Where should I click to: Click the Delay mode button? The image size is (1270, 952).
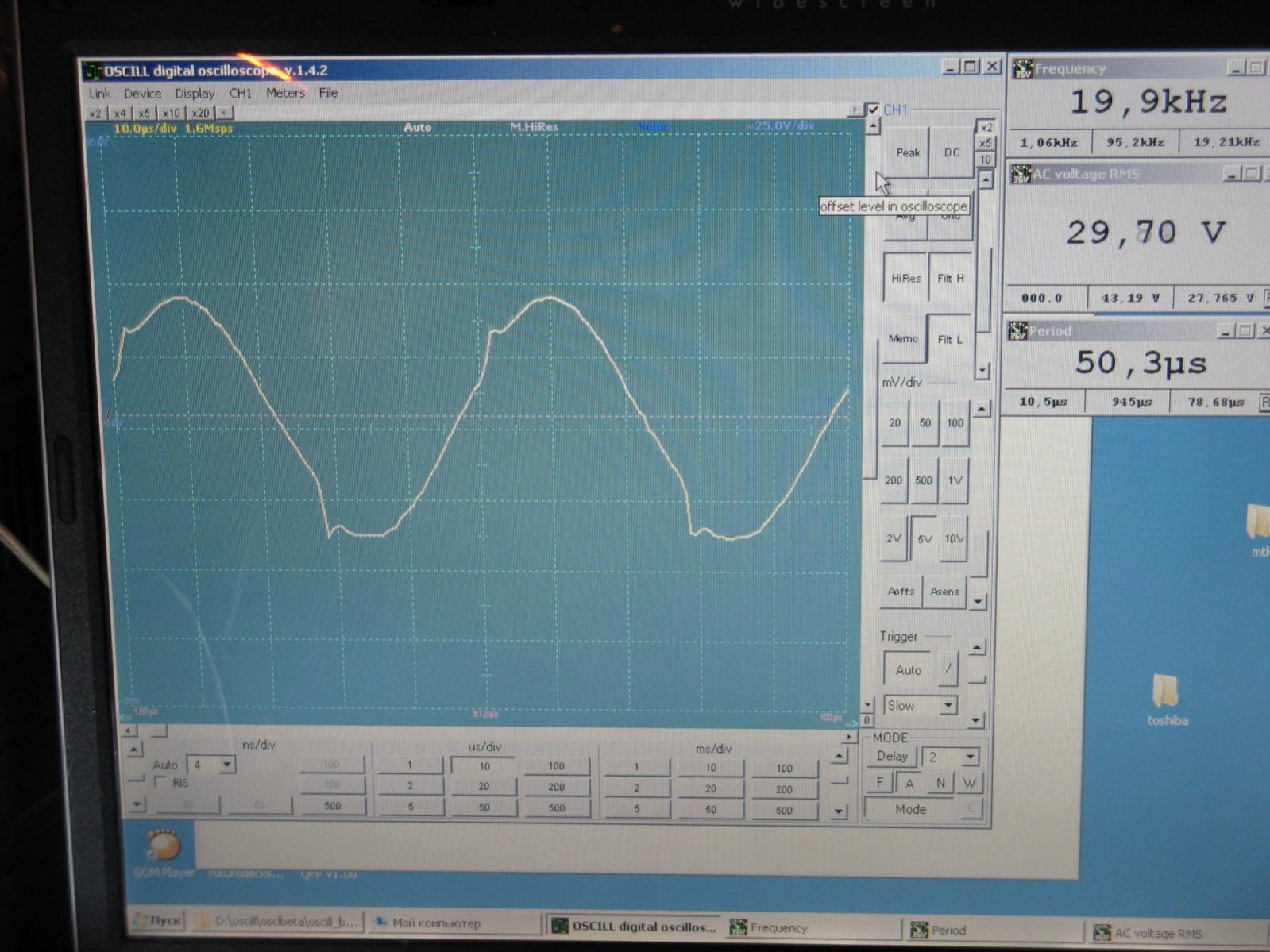pyautogui.click(x=892, y=757)
